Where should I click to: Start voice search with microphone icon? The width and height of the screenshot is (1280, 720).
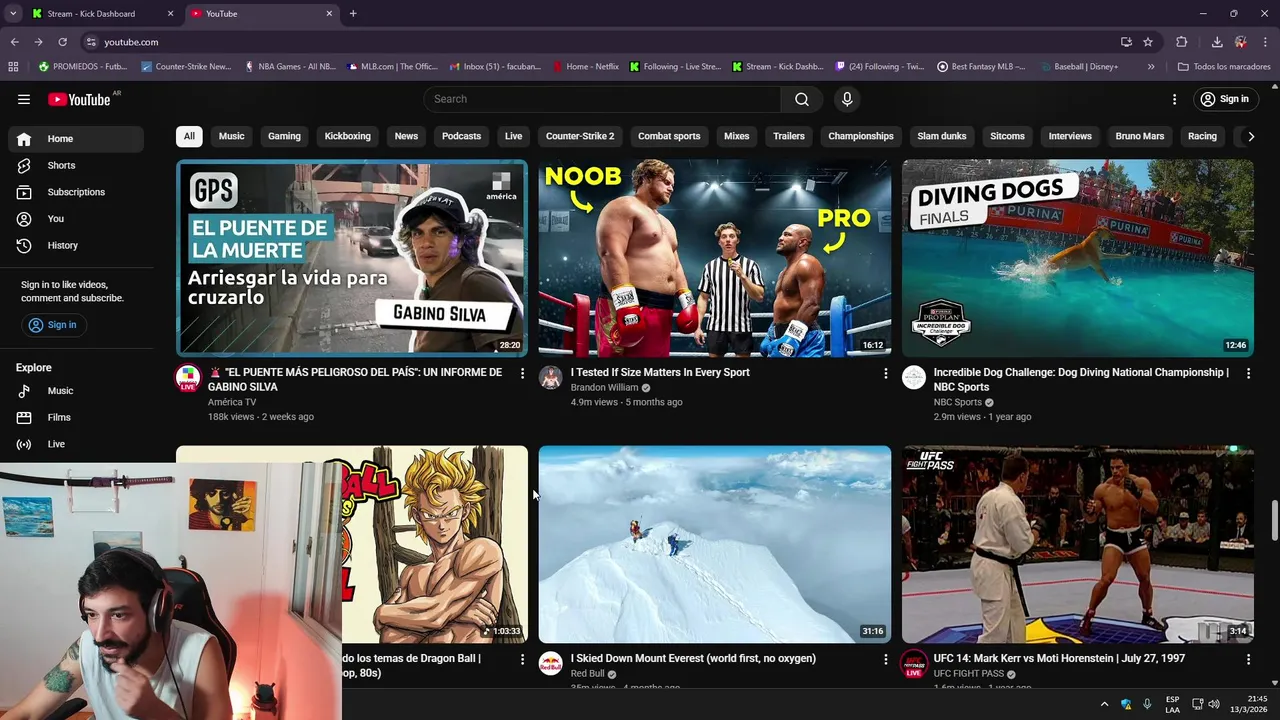click(x=847, y=99)
